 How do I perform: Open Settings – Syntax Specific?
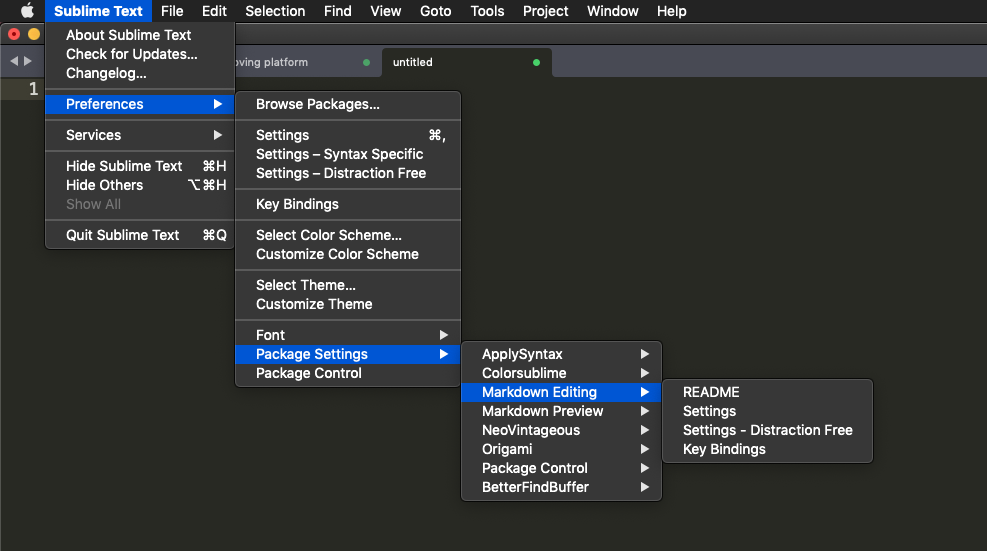tap(348, 154)
